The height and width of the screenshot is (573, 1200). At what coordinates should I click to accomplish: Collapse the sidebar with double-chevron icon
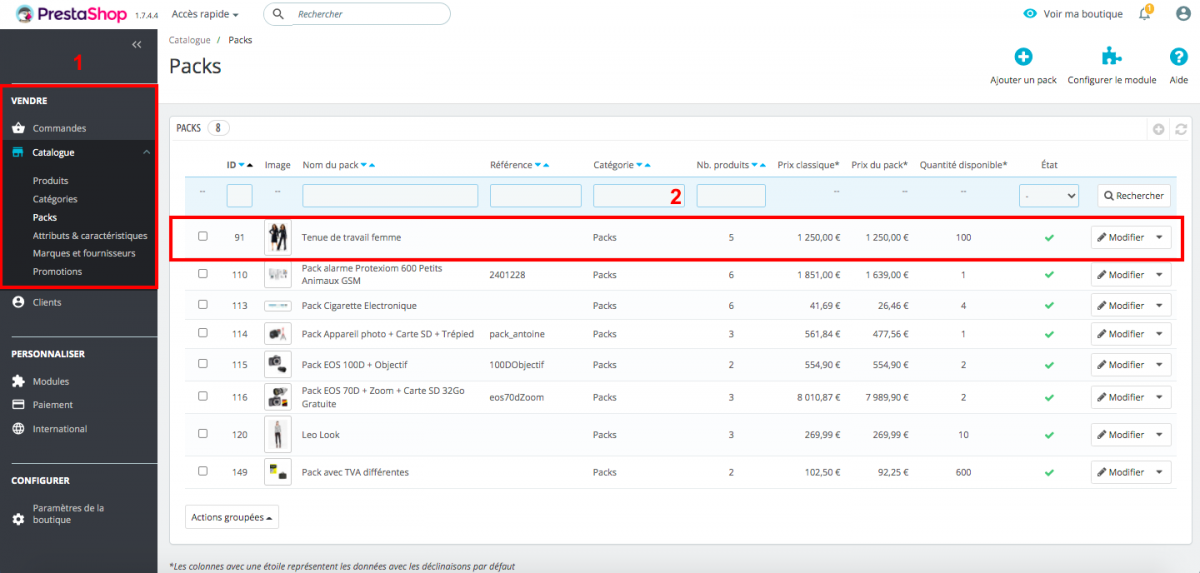tap(137, 45)
